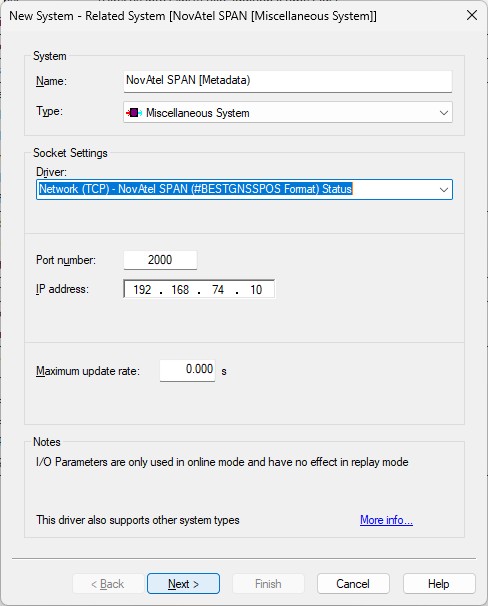Click the dialog title bar text

click(193, 16)
